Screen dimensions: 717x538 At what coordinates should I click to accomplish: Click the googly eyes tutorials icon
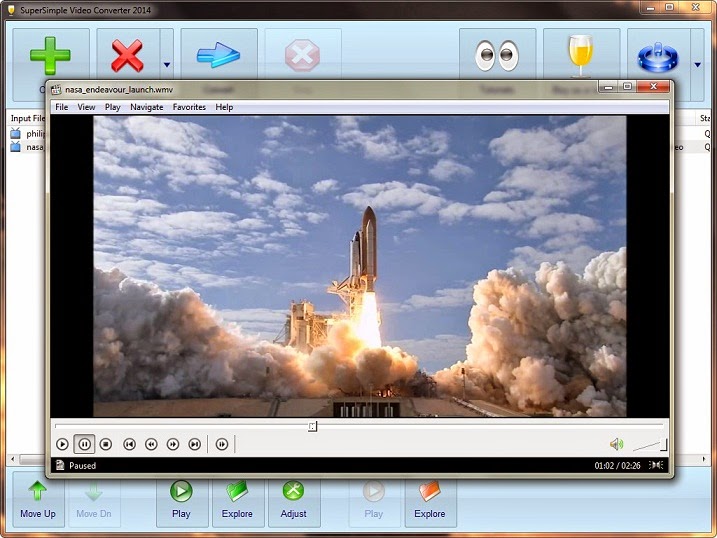point(497,55)
